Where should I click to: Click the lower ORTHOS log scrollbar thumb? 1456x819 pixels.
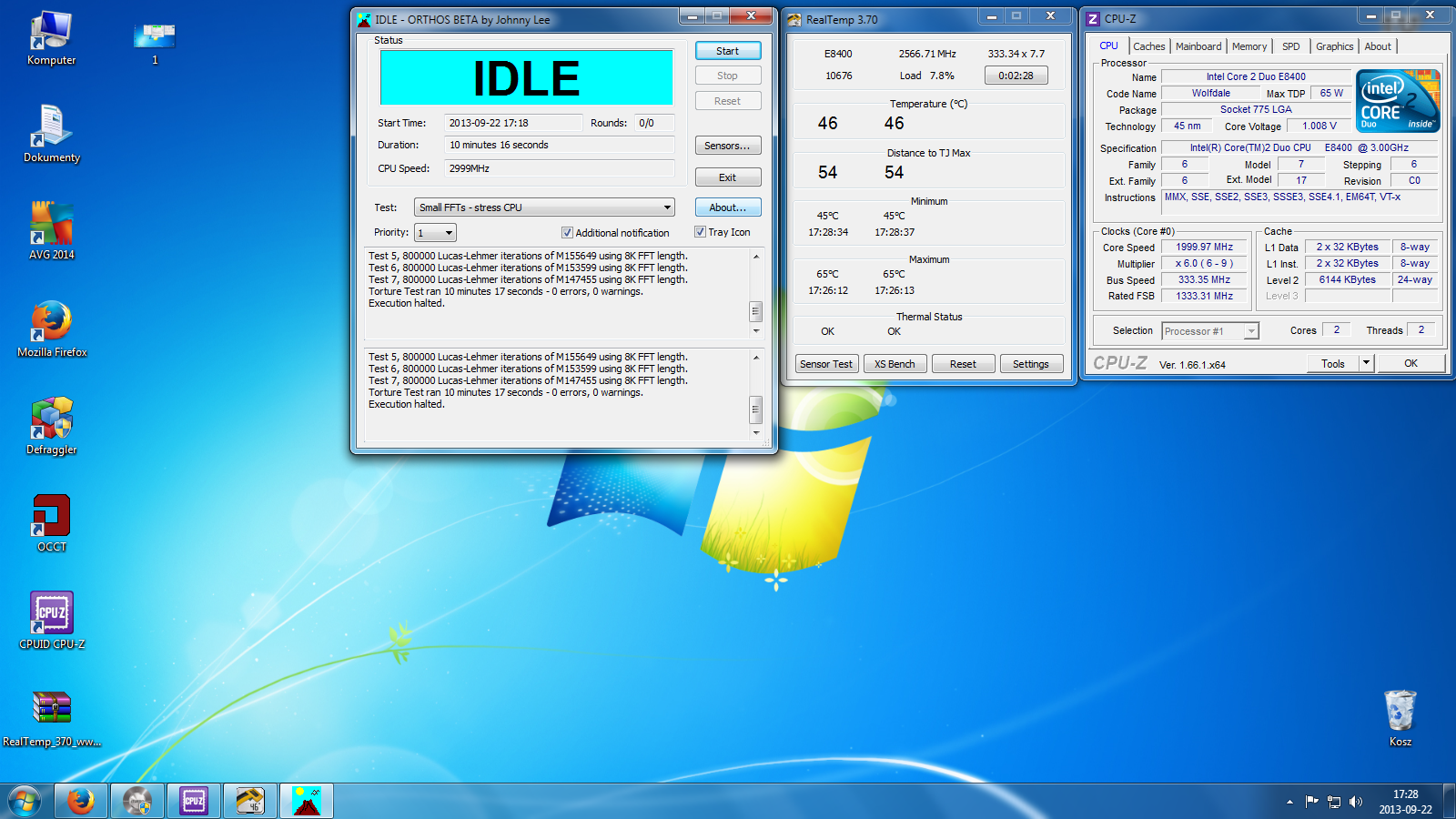click(x=755, y=409)
